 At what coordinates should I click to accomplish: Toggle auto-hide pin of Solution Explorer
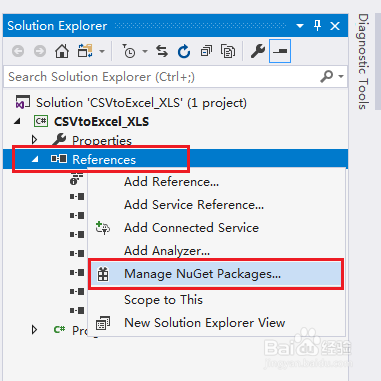(317, 25)
